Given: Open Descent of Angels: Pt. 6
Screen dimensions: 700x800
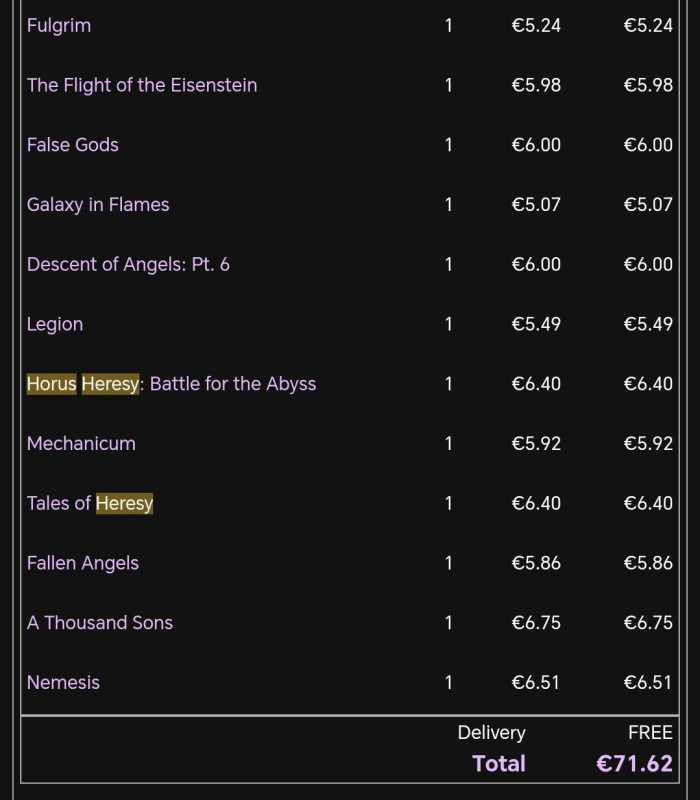Looking at the screenshot, I should (128, 265).
